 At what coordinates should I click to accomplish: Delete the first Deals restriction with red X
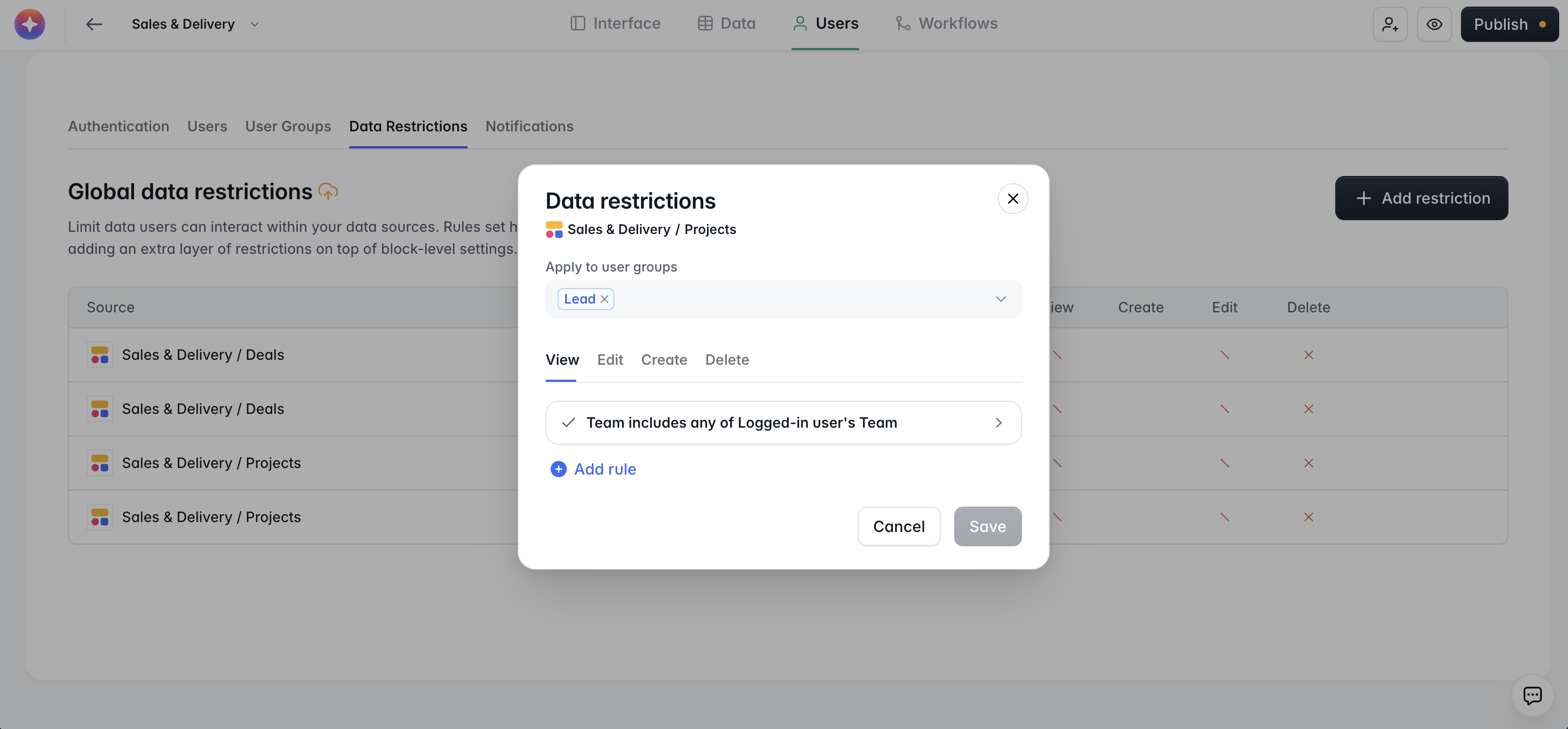point(1308,355)
